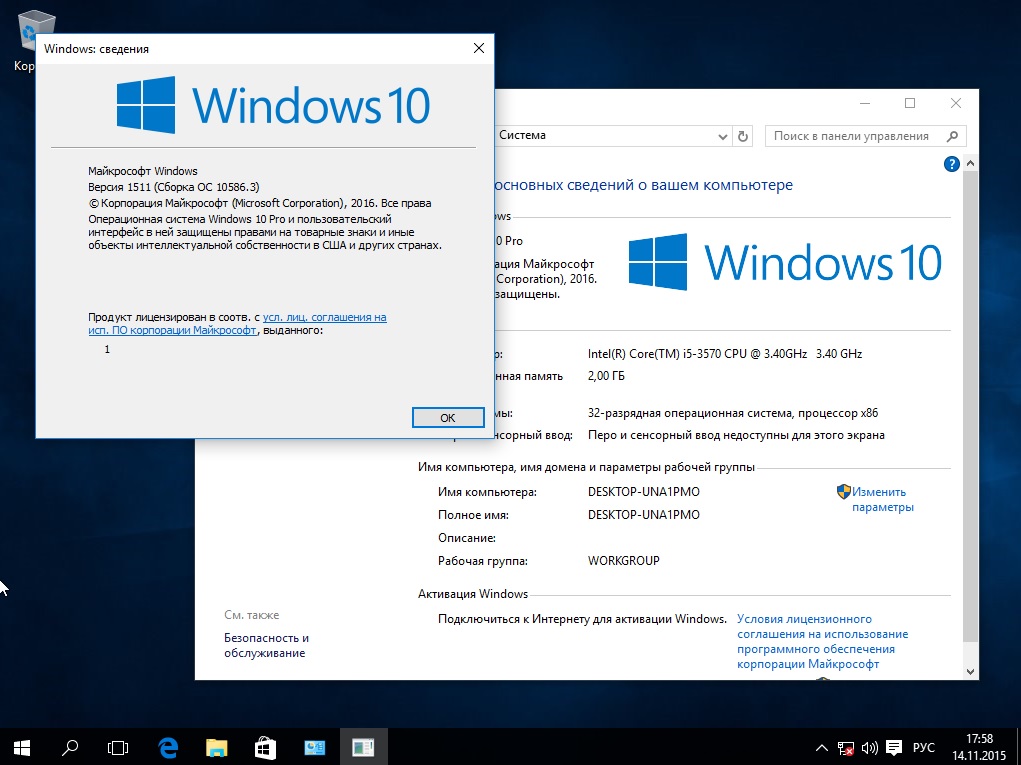Open Условия лицензионного соглашения link in System window
This screenshot has width=1021, height=765.
point(822,641)
